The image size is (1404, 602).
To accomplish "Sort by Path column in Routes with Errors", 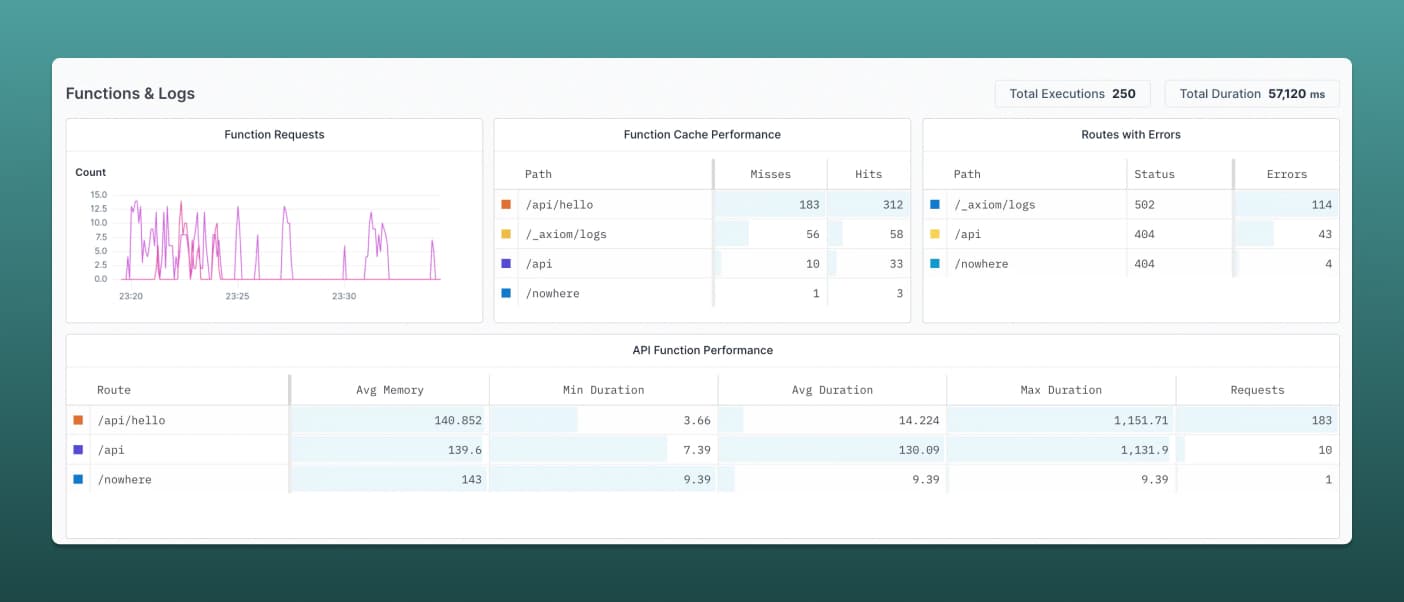I will (x=967, y=174).
